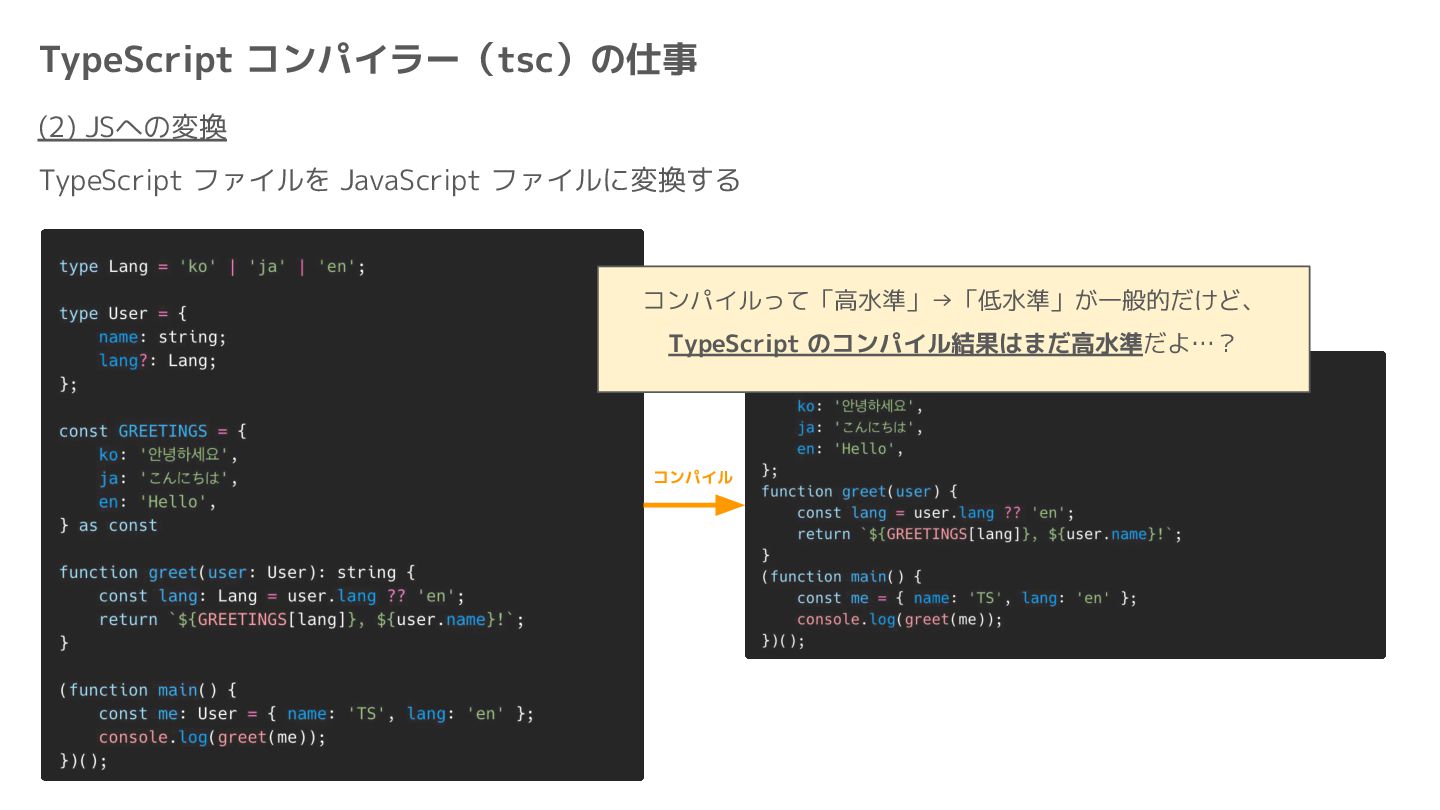
Task: Click the return statement in the compiled JavaScript block
Action: point(990,534)
